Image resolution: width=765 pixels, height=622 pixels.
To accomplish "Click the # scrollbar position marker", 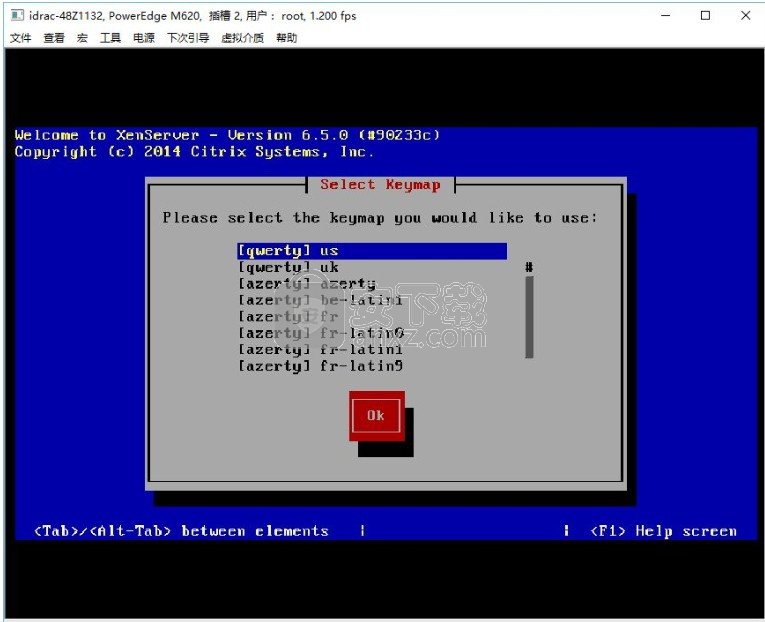I will coord(529,267).
